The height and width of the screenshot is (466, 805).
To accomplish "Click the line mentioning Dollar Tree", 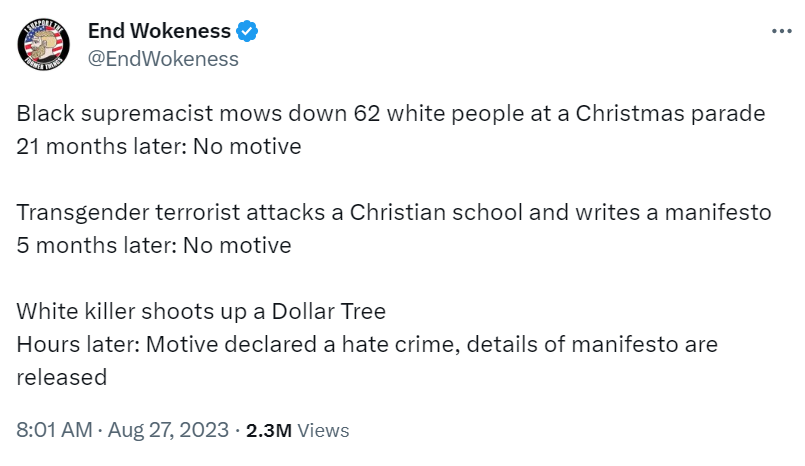I will click(201, 311).
